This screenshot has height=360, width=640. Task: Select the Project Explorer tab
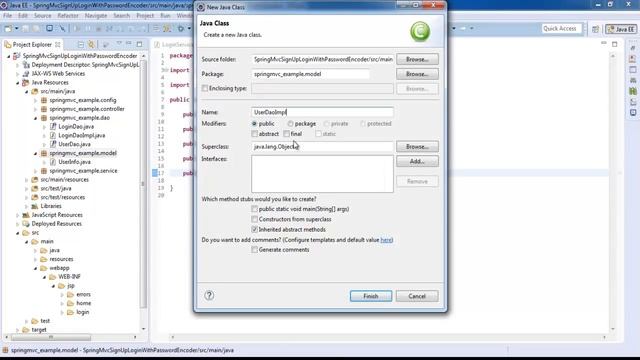point(32,44)
